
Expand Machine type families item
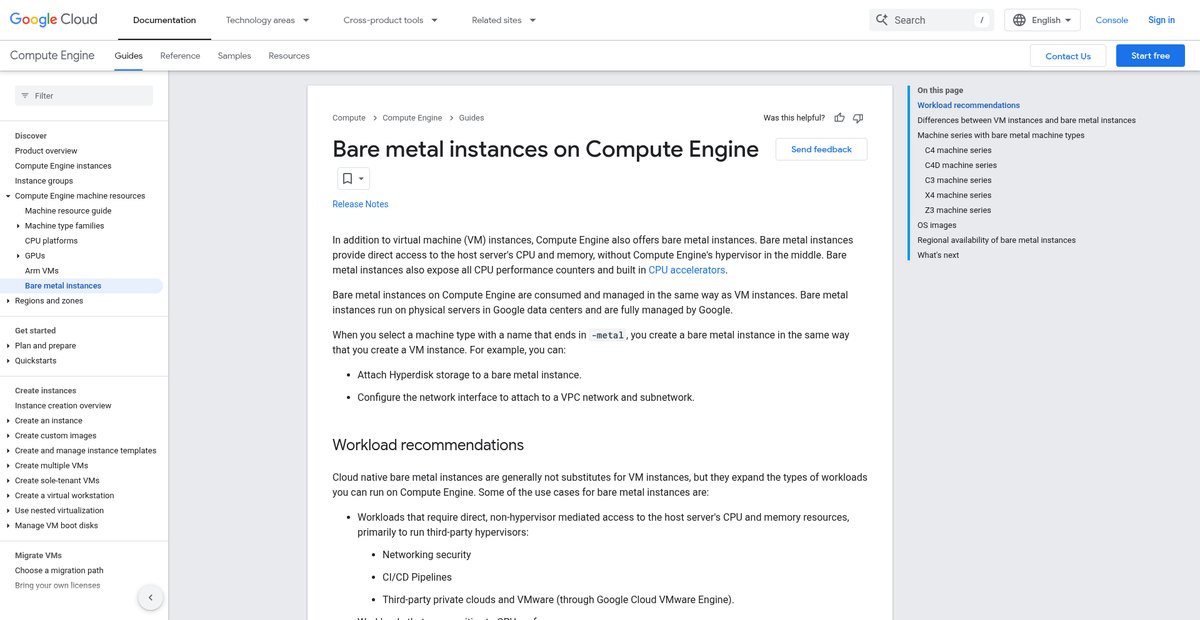pyautogui.click(x=18, y=226)
